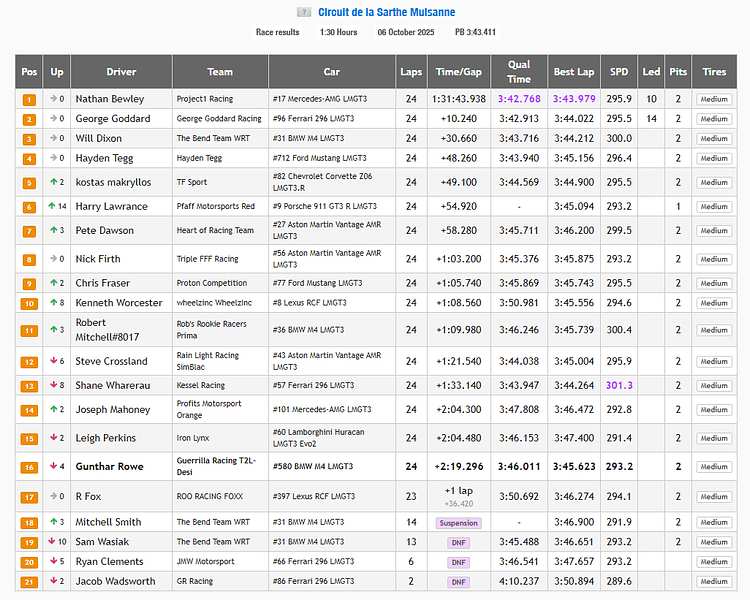Click position 5 badge for kostas makryllos
The width and height of the screenshot is (750, 600).
(29, 183)
